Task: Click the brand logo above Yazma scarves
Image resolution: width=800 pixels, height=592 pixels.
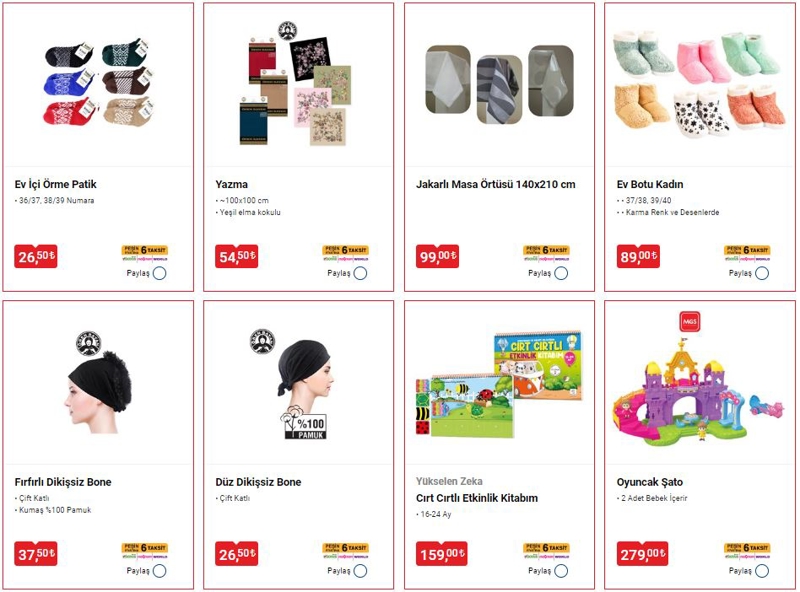Action: point(287,31)
